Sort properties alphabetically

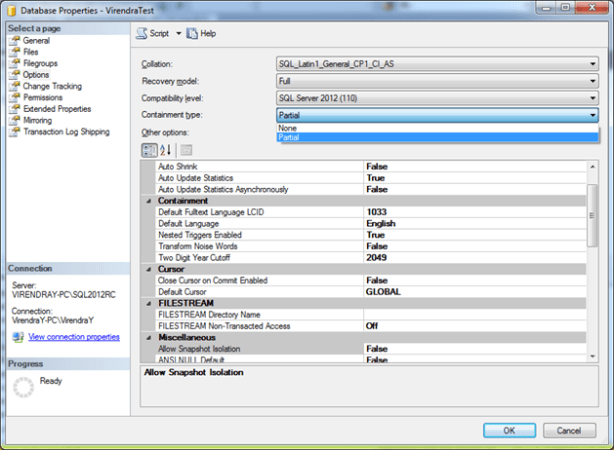[166, 149]
